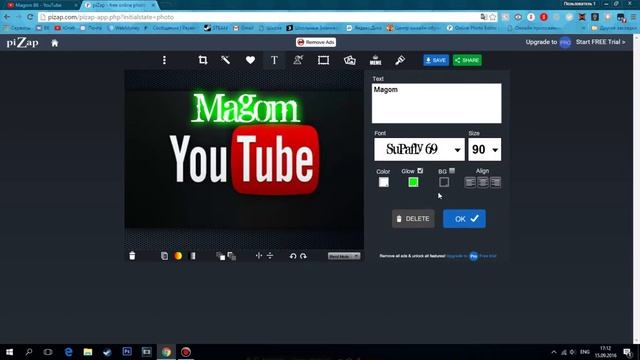Select the Text tool
640x360 pixels.
pyautogui.click(x=274, y=60)
